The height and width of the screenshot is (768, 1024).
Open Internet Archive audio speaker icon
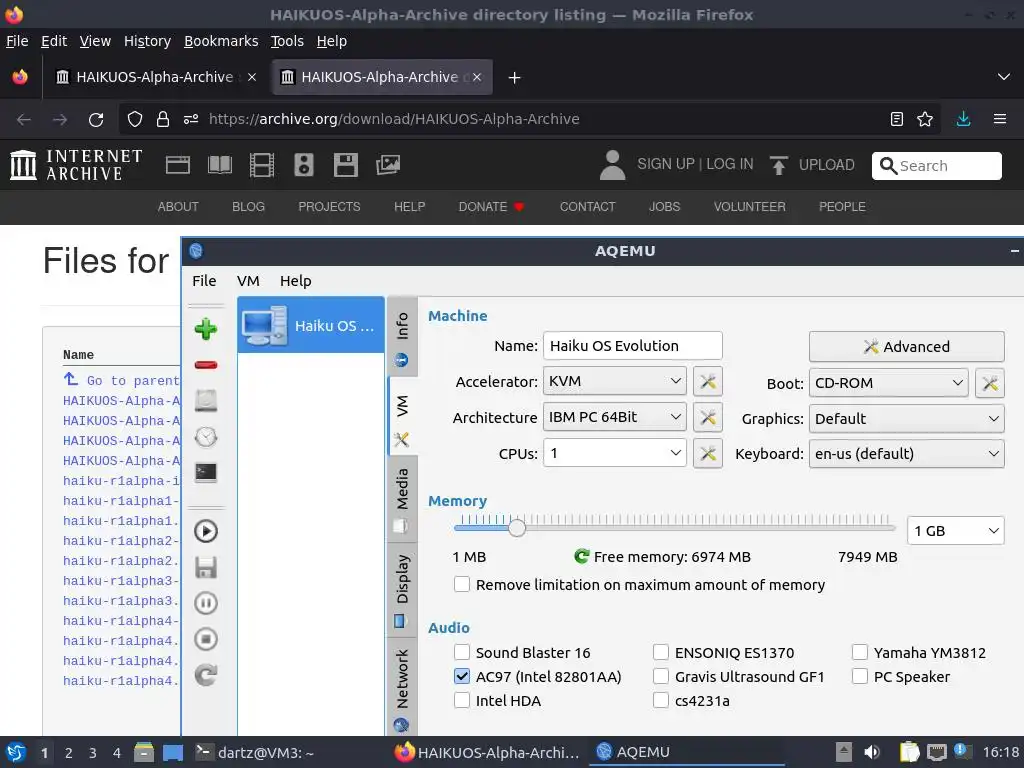(304, 165)
